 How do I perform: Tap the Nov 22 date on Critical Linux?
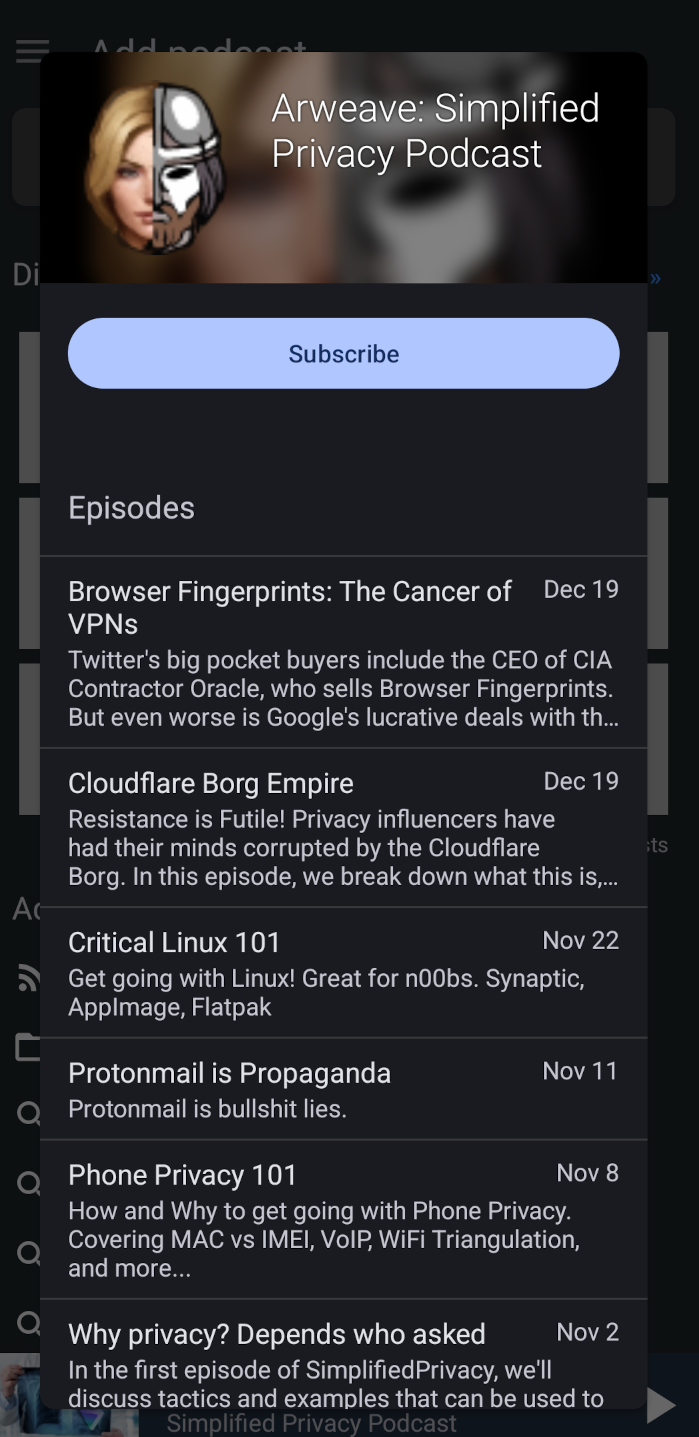580,940
